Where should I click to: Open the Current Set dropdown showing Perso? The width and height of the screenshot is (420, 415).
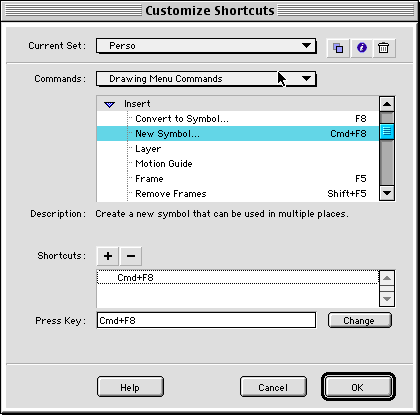point(206,46)
